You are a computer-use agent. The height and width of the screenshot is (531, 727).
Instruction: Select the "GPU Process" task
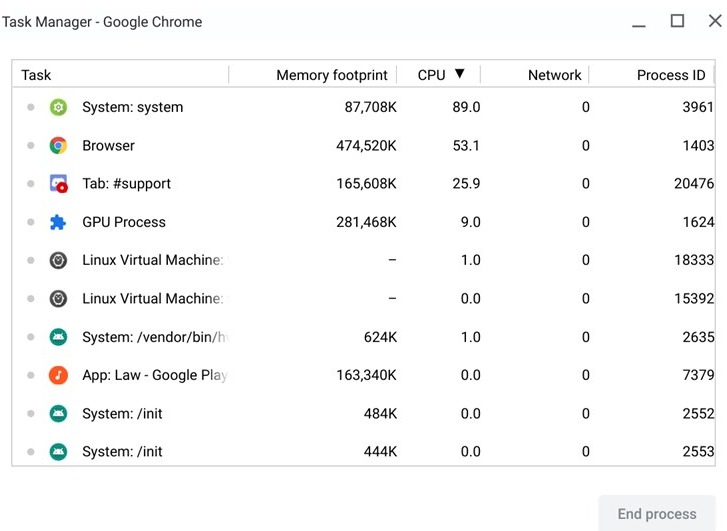tap(364, 222)
